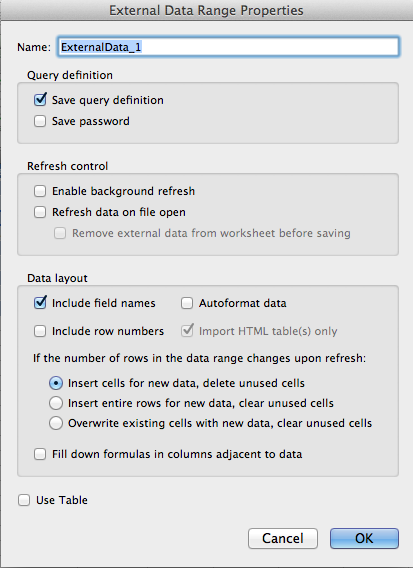Click the Cancel button
Screen dimensions: 413x568
point(283,538)
